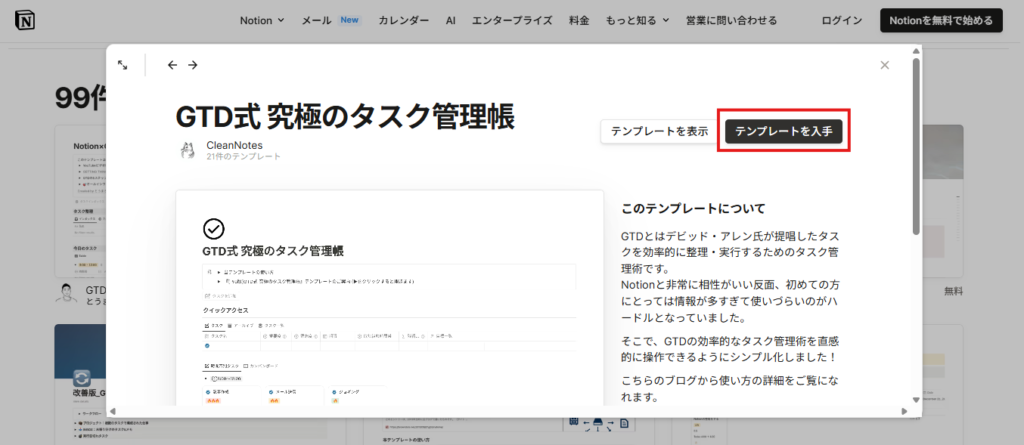This screenshot has width=1024, height=445.
Task: Open the もっと知る dropdown menu
Action: click(x=637, y=20)
